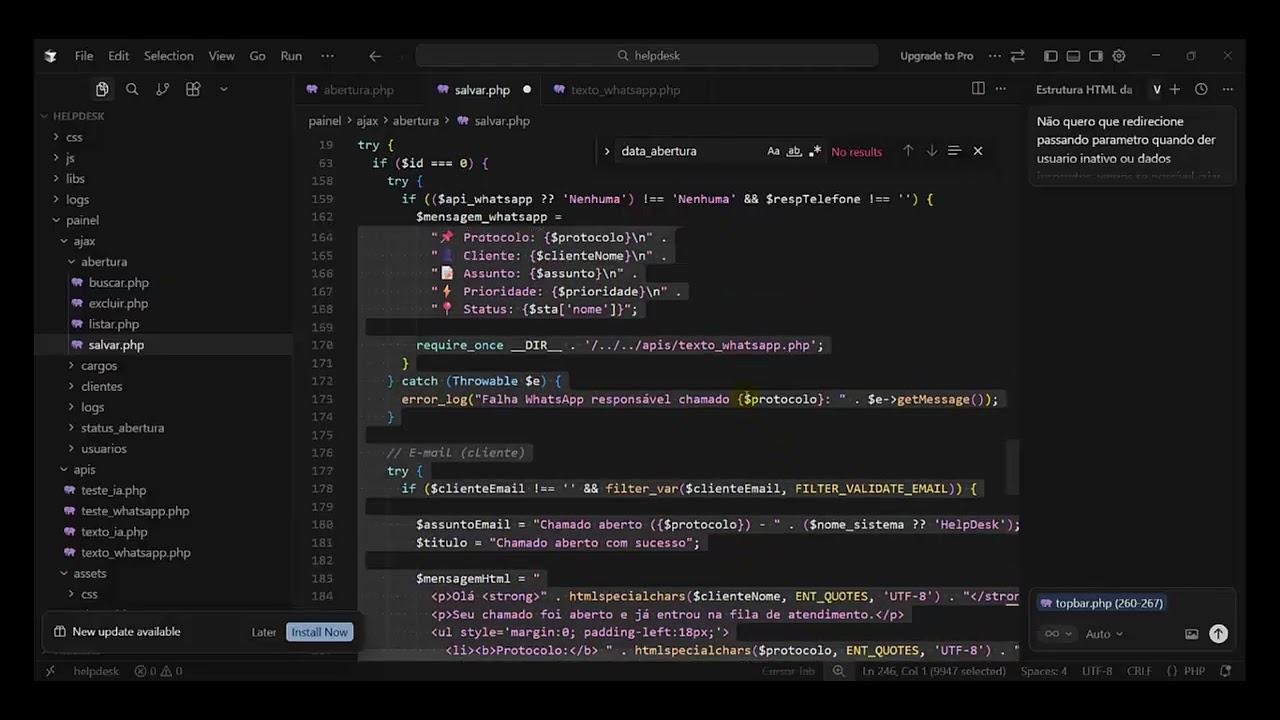Start a new chat with plus icon
1280x720 pixels.
1175,89
